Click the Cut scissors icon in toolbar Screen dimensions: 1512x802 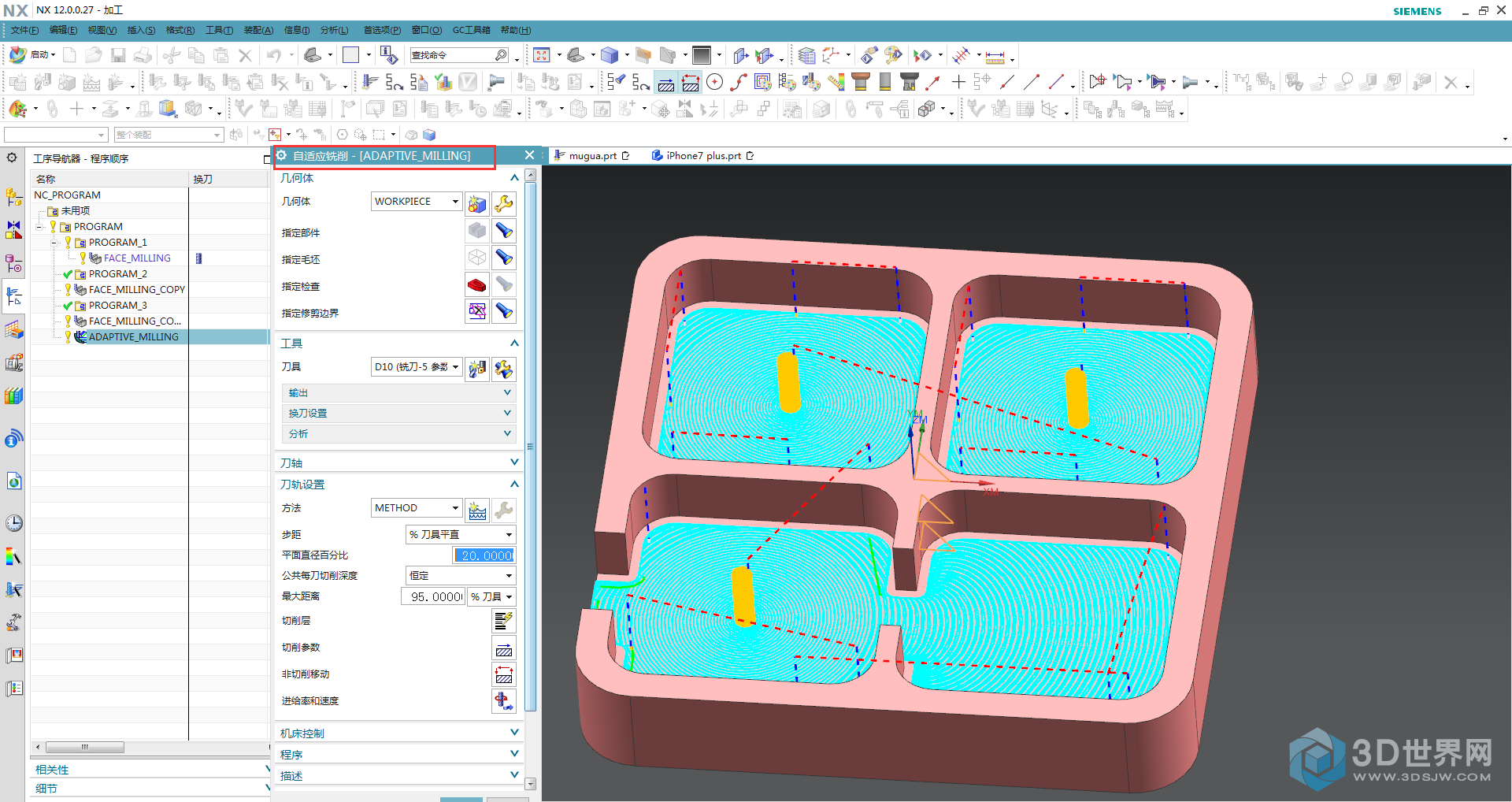click(172, 55)
